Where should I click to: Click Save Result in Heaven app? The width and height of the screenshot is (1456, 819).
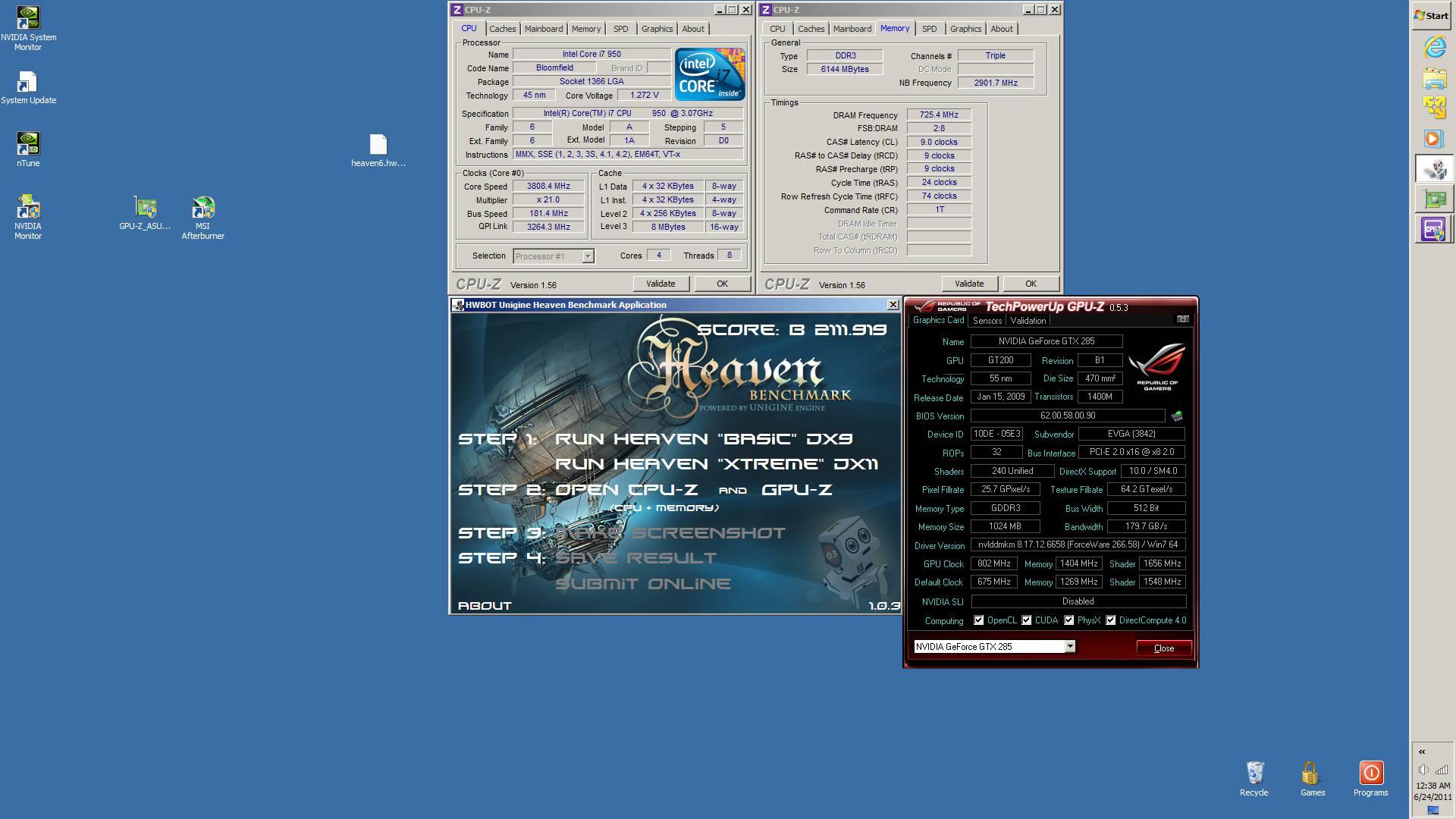pos(636,558)
